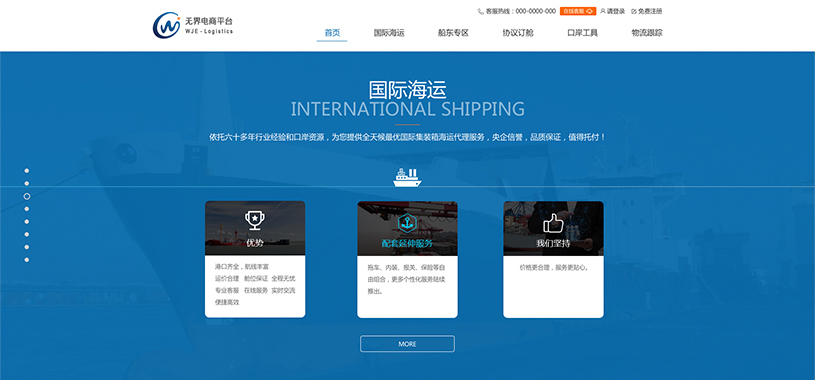Click the 便捷高效 text in 优势 card

(x=227, y=302)
